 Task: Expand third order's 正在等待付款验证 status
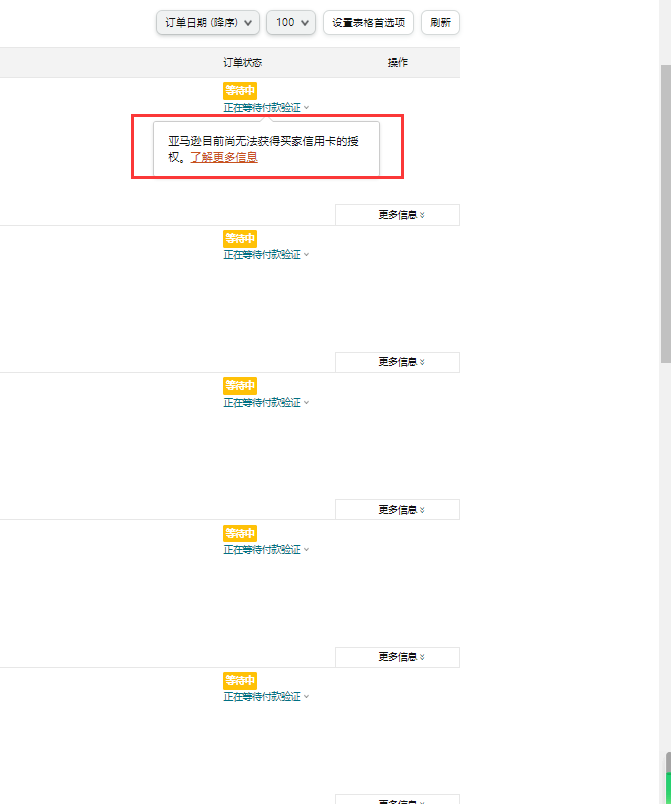(x=266, y=403)
